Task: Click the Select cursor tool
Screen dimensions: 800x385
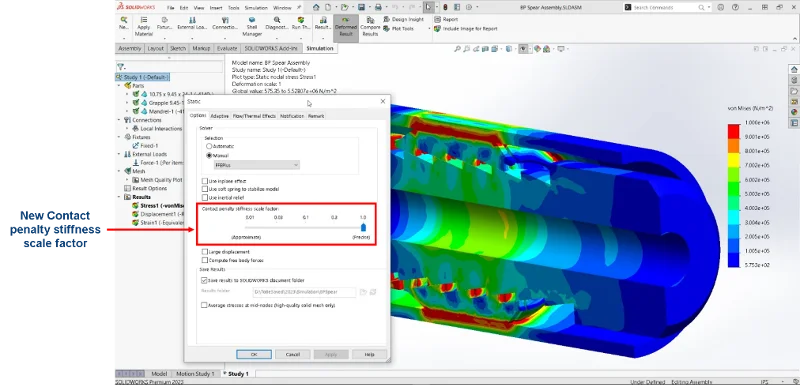Action: (x=429, y=7)
